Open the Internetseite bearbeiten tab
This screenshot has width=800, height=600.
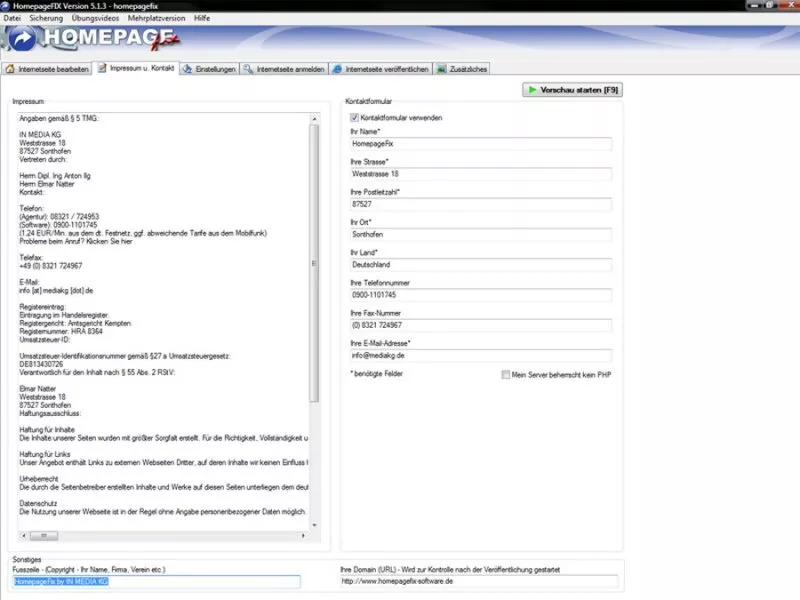(x=49, y=69)
